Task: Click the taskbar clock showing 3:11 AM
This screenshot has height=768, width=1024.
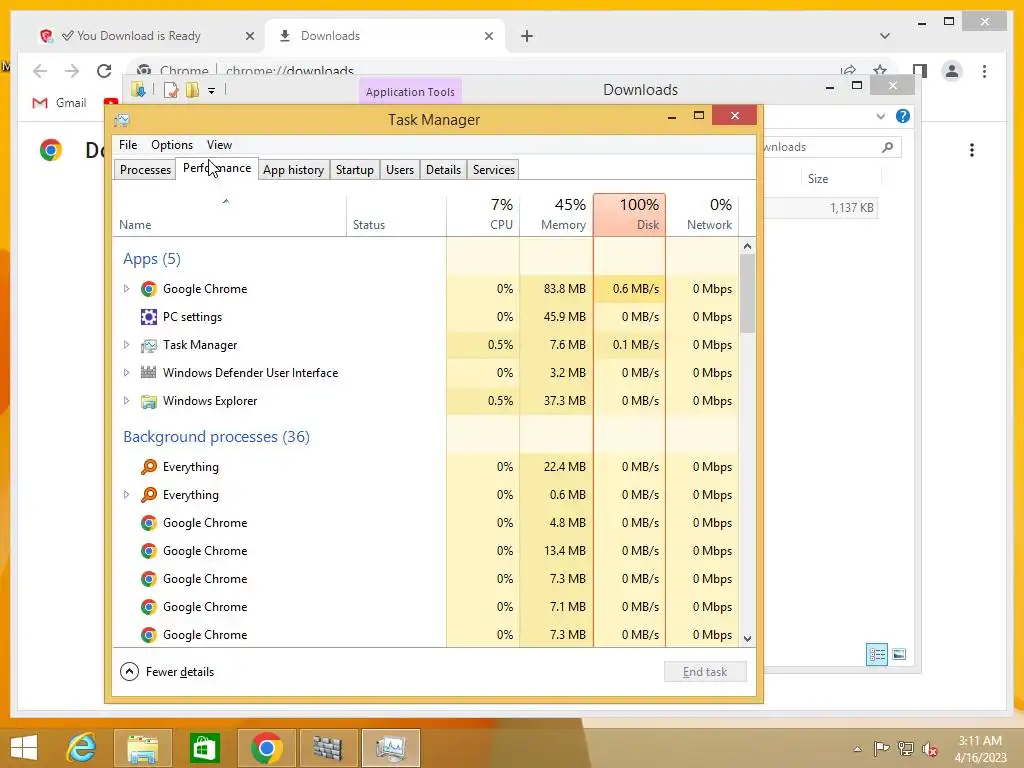Action: 980,749
